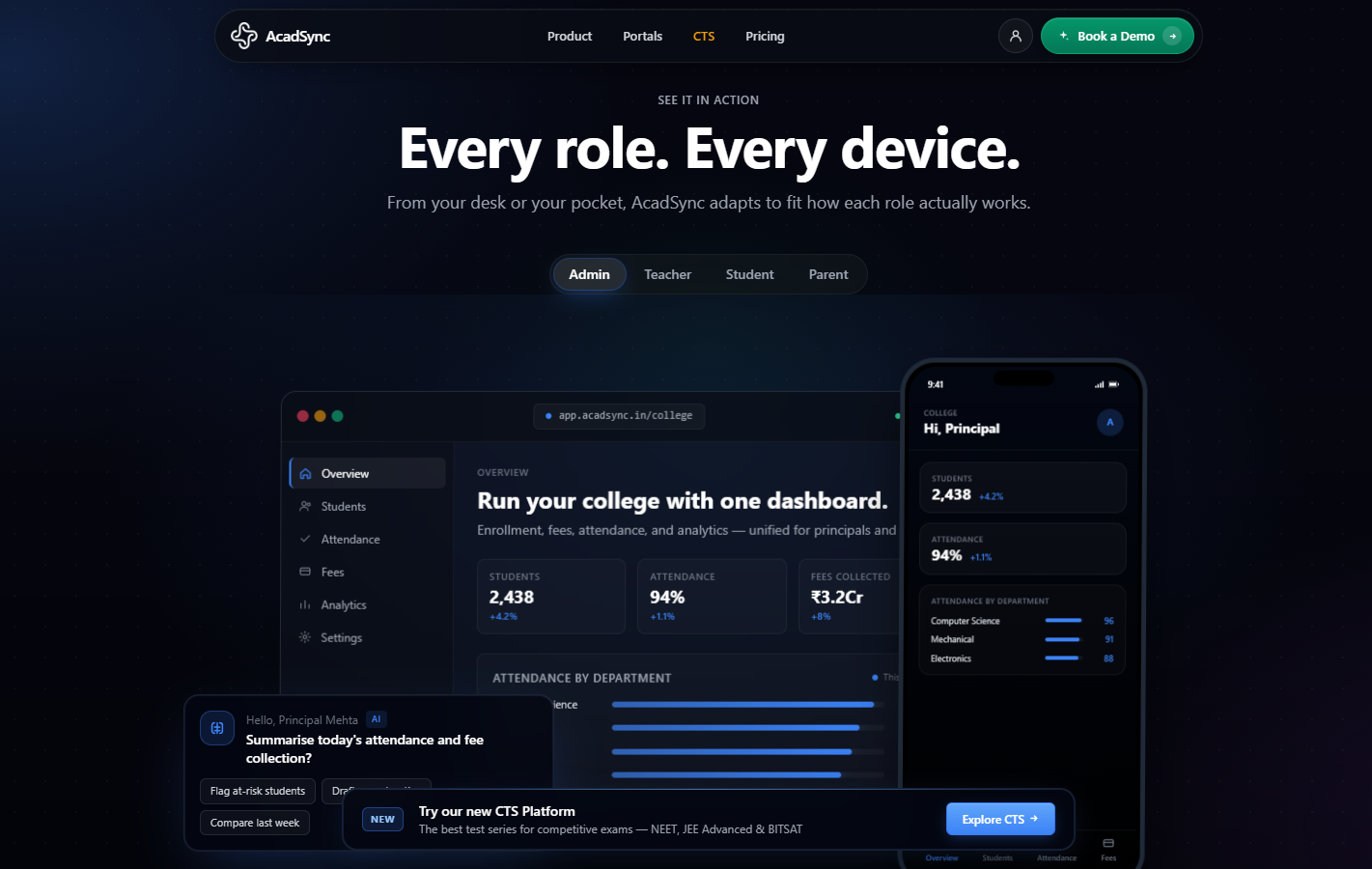Select Settings in dashboard sidebar
This screenshot has width=1372, height=869.
coord(367,637)
